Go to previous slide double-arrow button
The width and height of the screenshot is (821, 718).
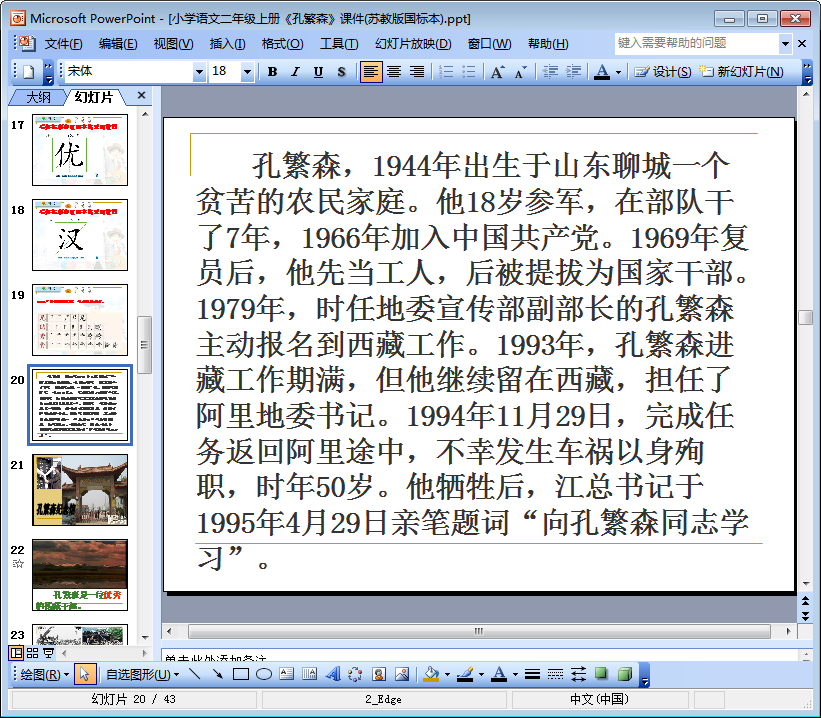click(805, 600)
